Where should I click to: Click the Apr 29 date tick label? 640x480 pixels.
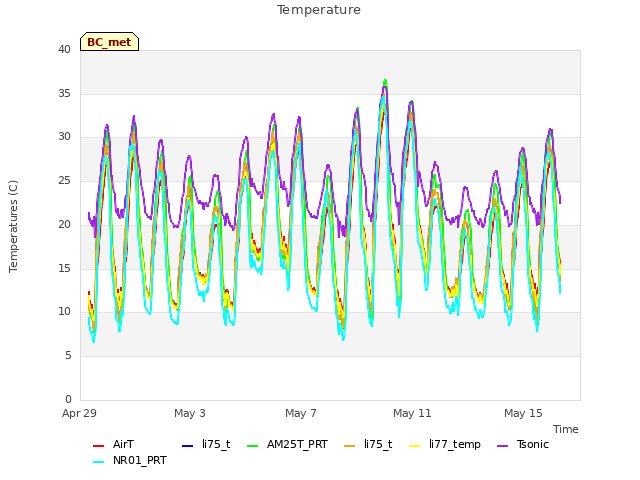[x=79, y=413]
